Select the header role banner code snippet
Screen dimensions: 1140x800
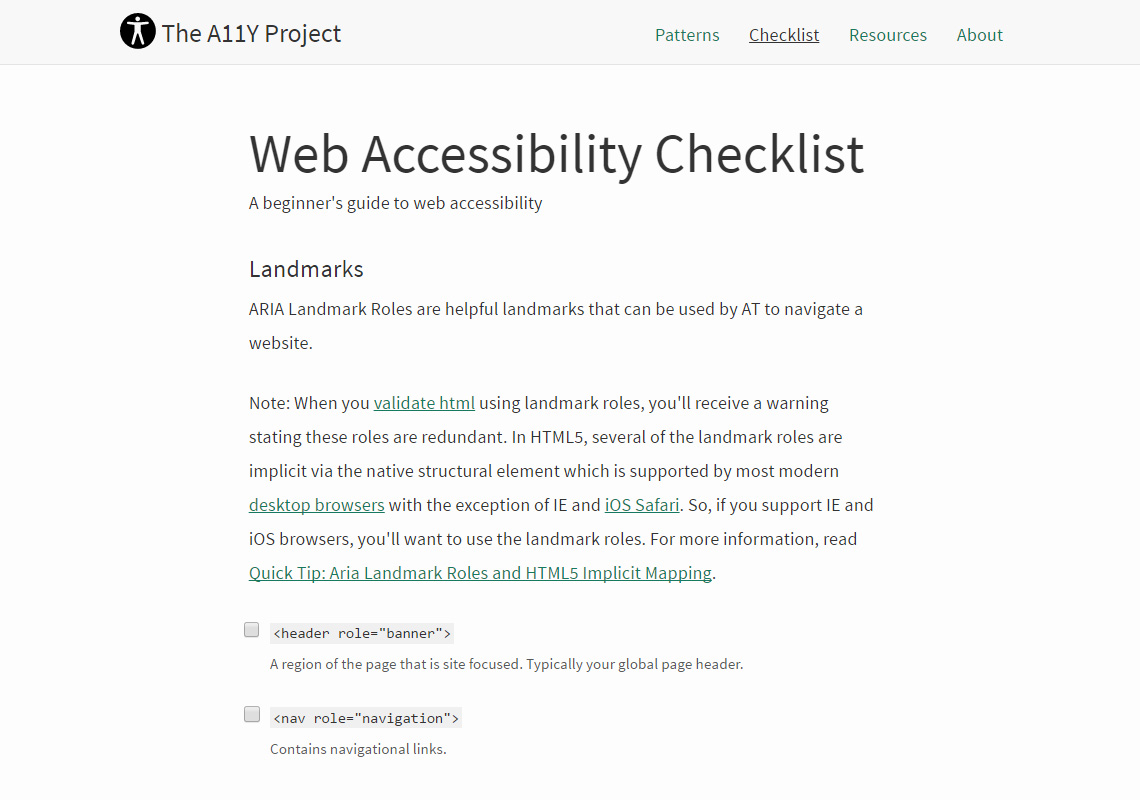tap(361, 632)
